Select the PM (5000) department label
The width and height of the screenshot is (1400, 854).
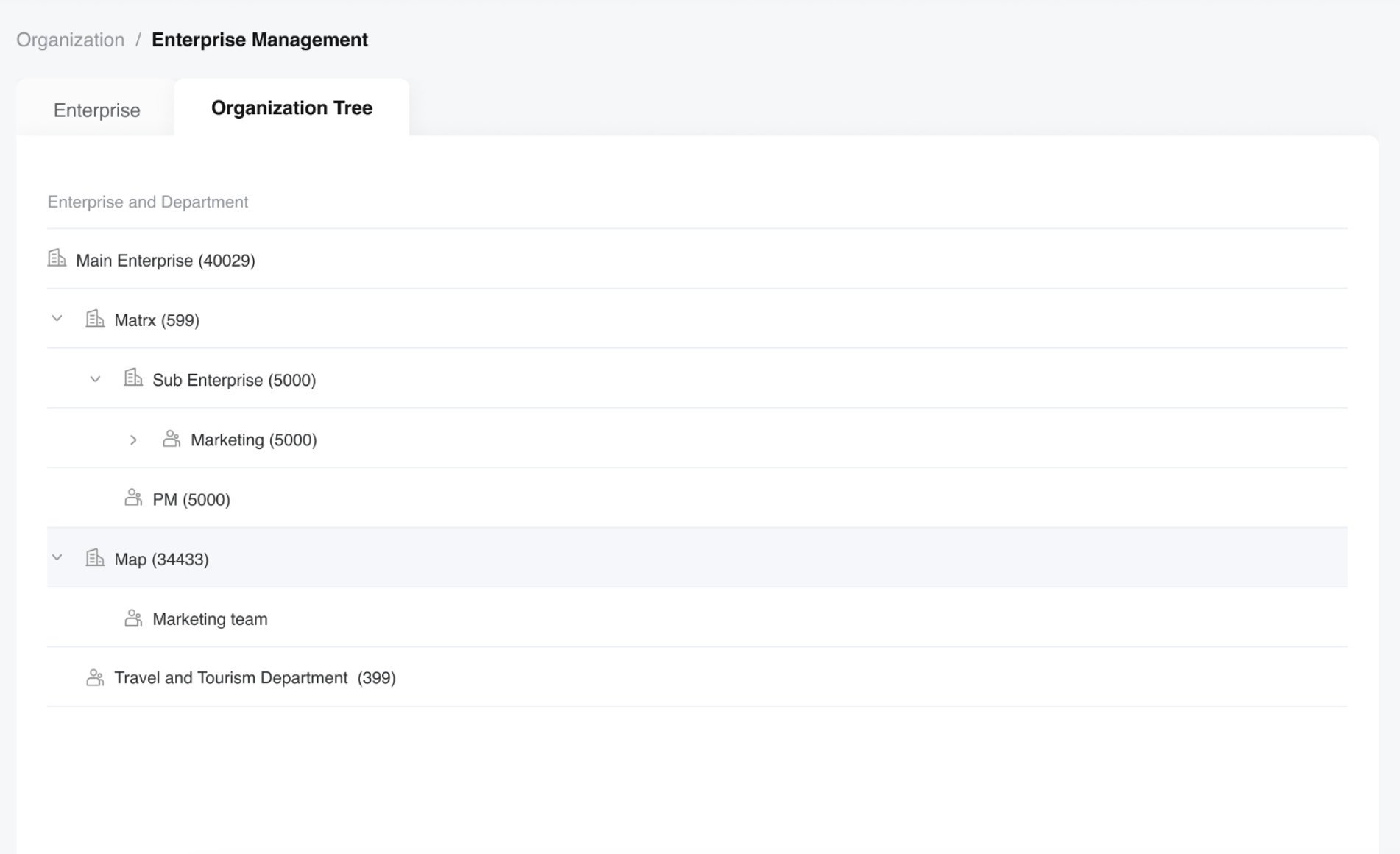191,500
